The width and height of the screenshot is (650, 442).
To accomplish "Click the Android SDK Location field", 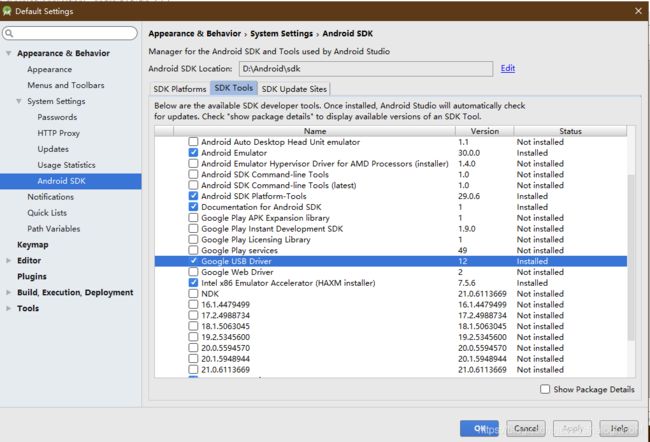I will [366, 69].
